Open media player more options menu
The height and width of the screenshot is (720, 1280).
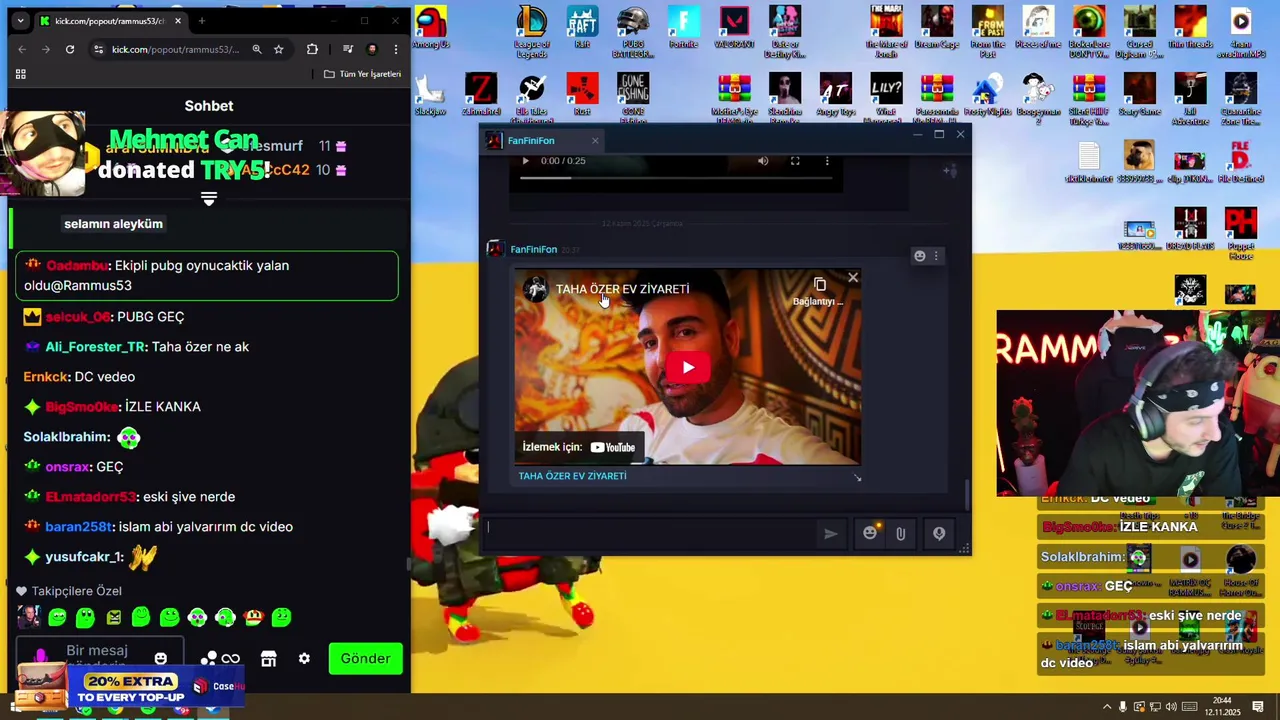(x=827, y=161)
